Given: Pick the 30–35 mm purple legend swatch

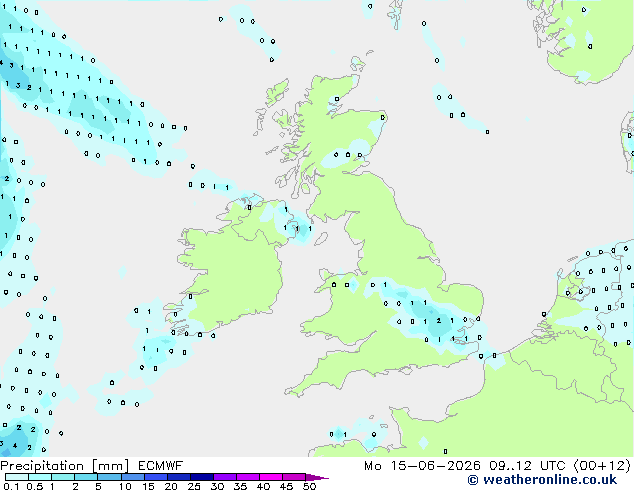Looking at the screenshot, I should [x=224, y=477].
